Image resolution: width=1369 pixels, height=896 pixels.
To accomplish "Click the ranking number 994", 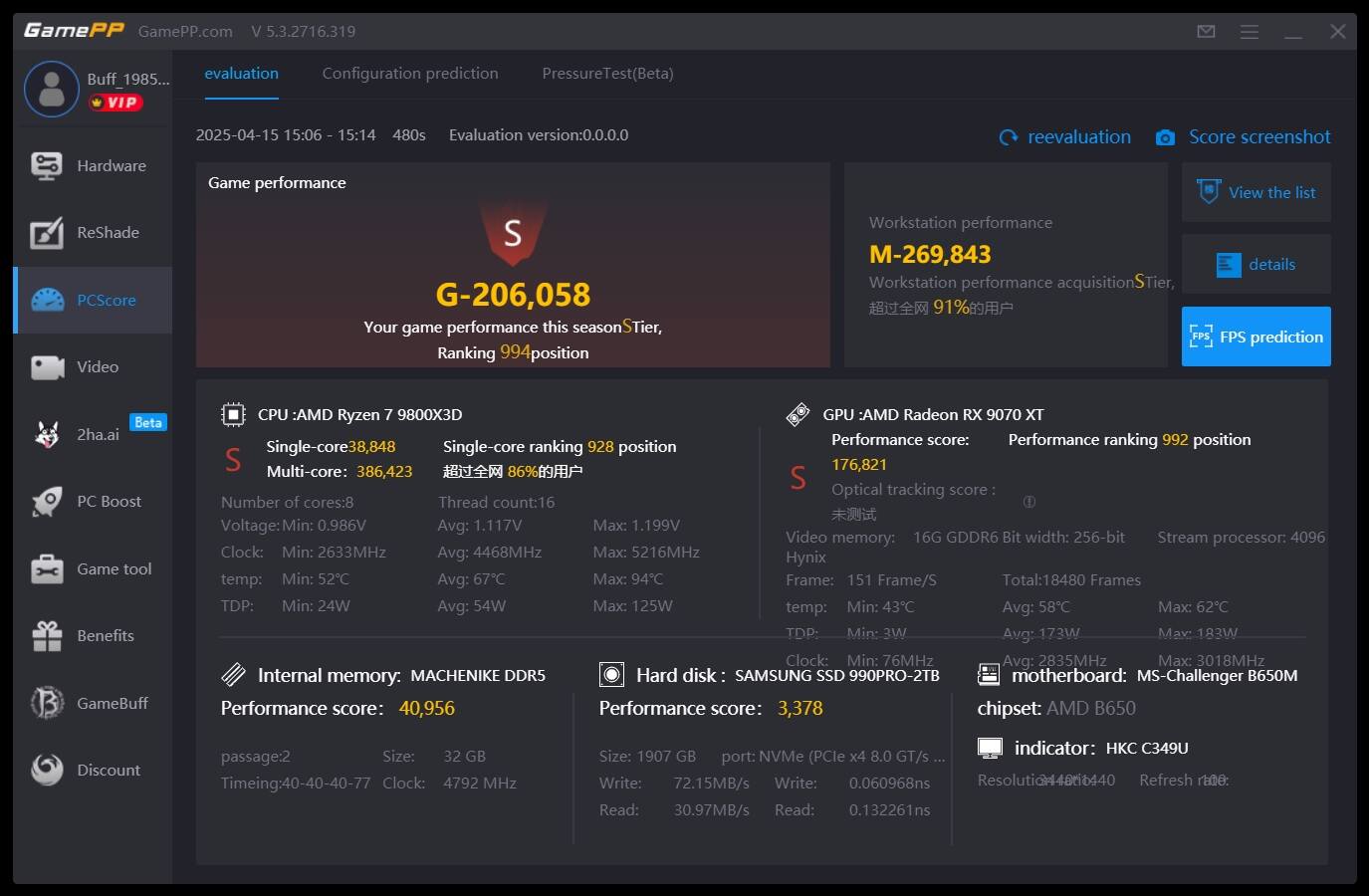I will pos(515,352).
